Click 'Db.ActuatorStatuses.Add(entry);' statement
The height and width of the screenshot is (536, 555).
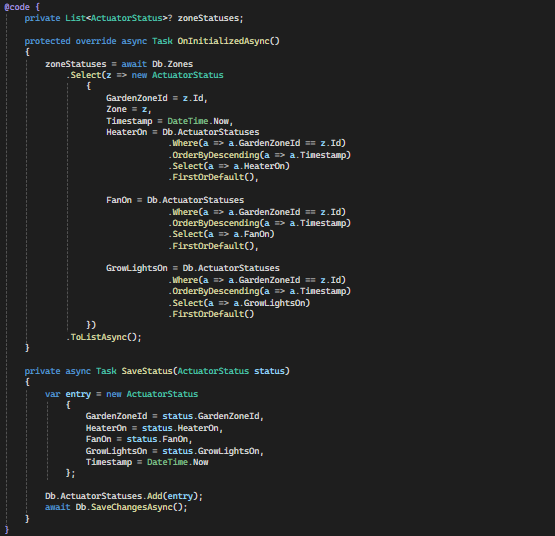coord(124,496)
